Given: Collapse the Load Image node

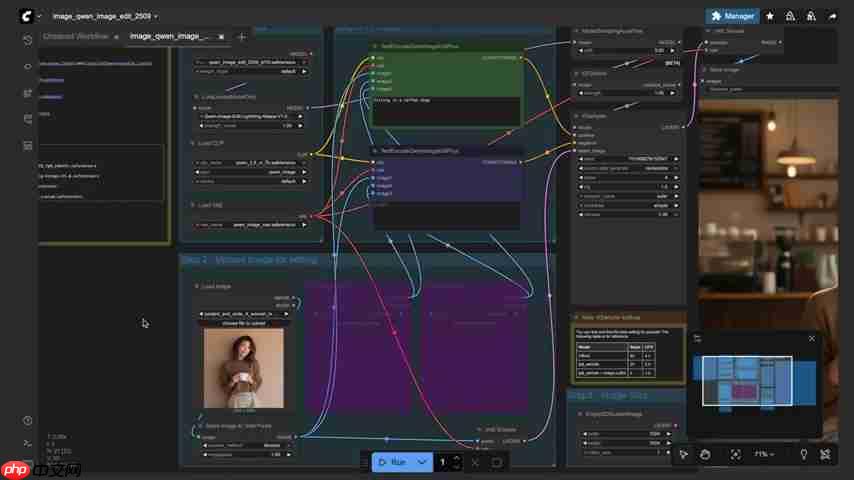Looking at the screenshot, I should 197,285.
